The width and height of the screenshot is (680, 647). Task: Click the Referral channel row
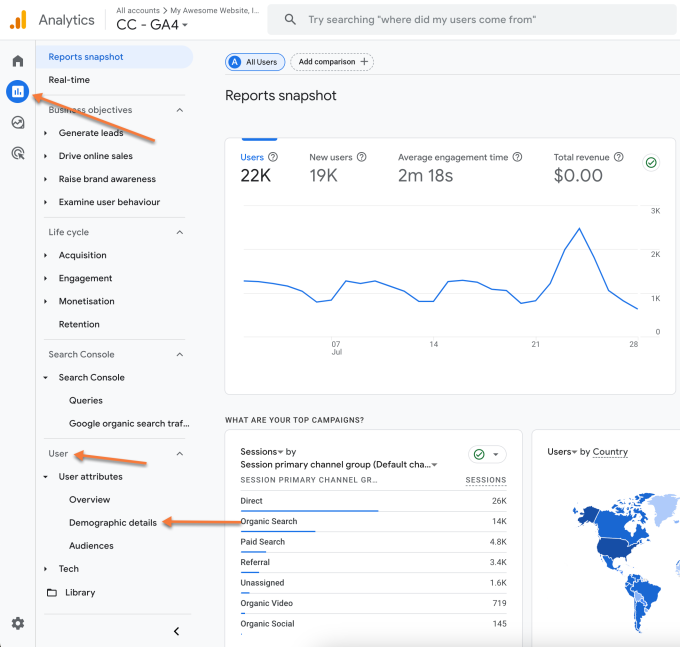[373, 562]
